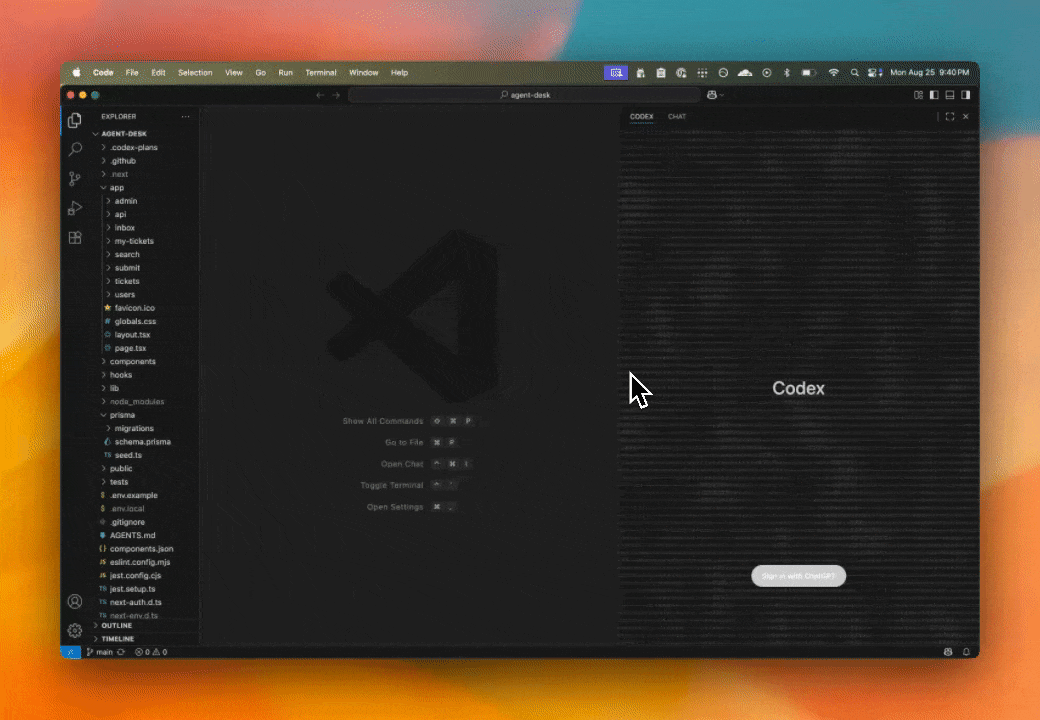Maximize the Codex panel
The width and height of the screenshot is (1040, 720).
coord(950,117)
